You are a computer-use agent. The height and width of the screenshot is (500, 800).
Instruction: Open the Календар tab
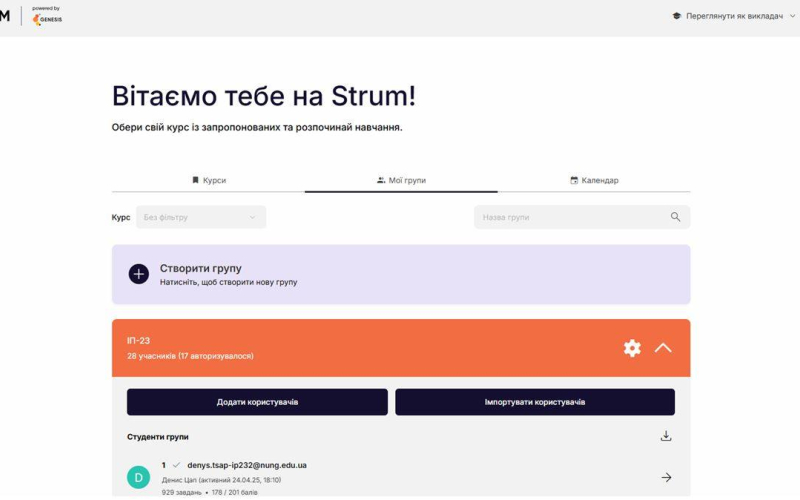(x=594, y=180)
